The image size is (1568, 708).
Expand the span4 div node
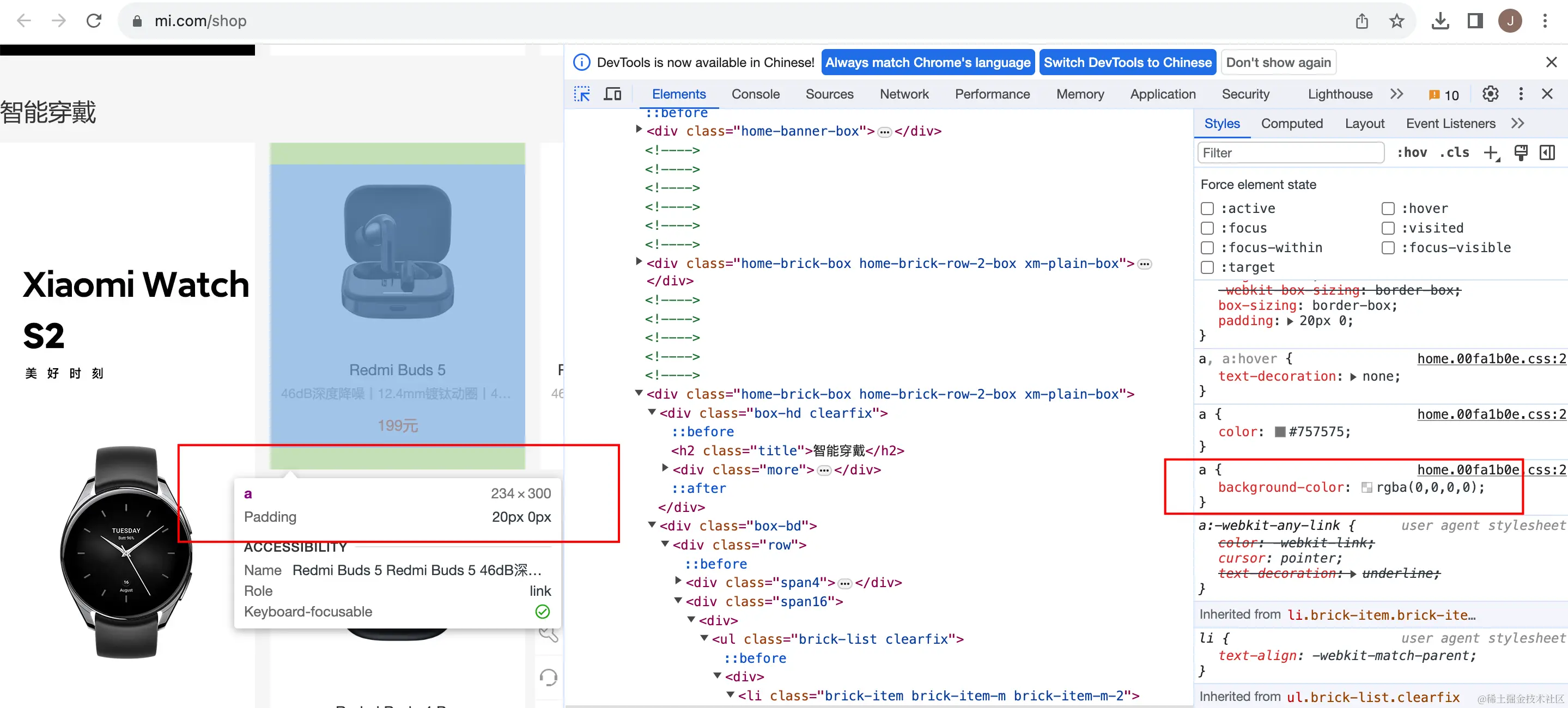[x=678, y=581]
